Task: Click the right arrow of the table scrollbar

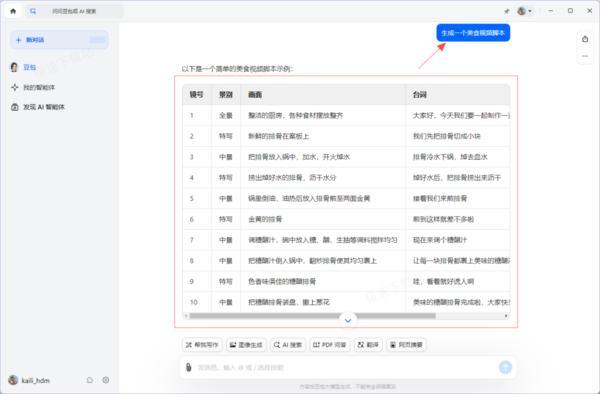Action: [x=506, y=316]
